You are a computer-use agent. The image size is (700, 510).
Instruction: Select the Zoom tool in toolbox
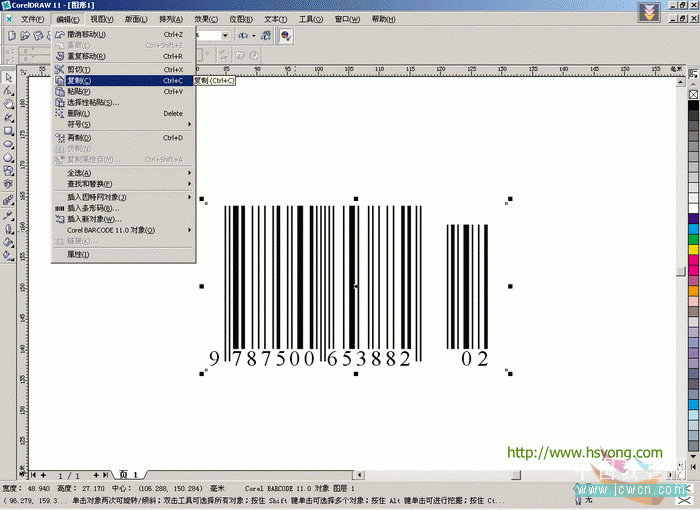(x=8, y=105)
